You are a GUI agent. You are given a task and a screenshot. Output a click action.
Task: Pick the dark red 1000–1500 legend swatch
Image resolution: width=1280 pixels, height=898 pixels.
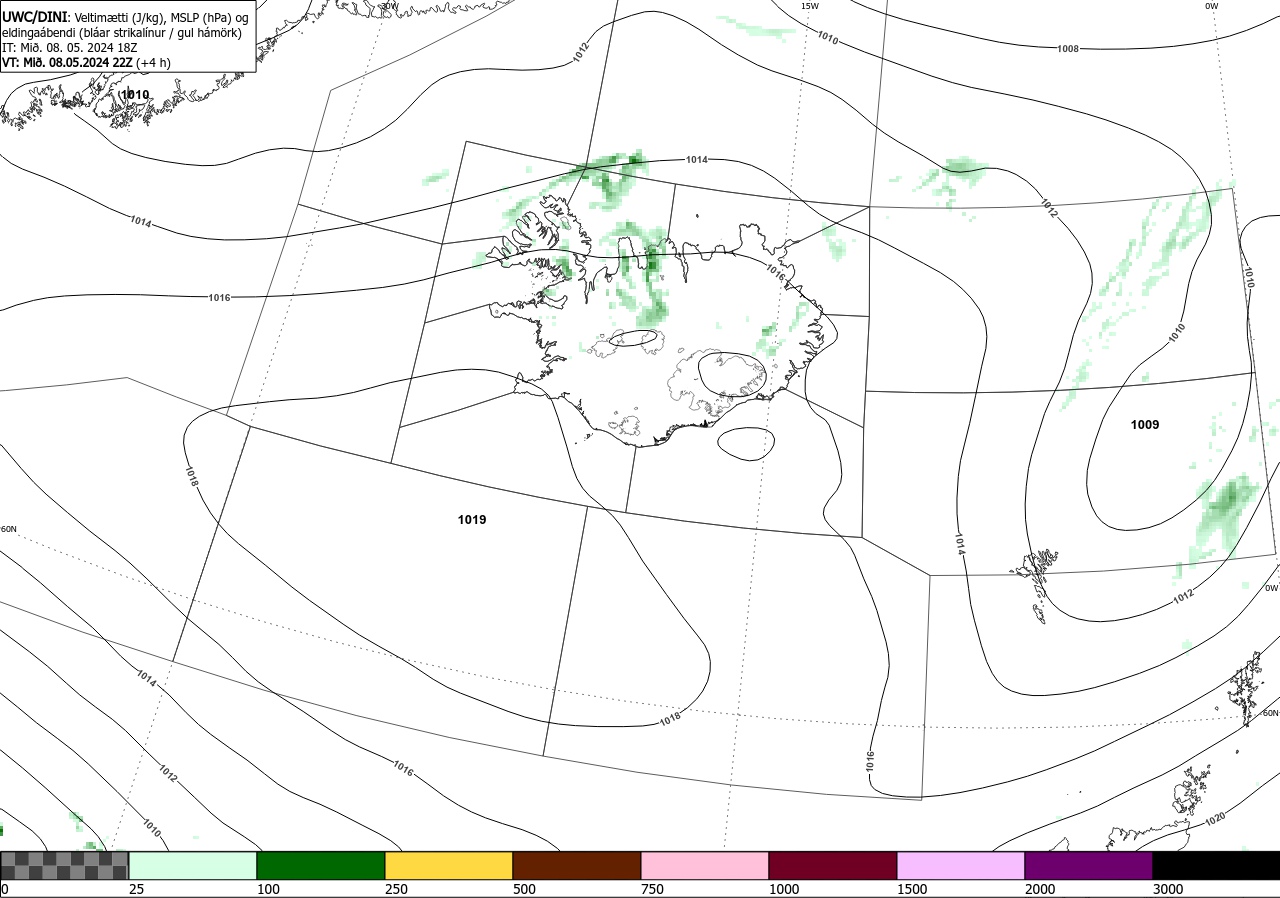click(x=833, y=865)
